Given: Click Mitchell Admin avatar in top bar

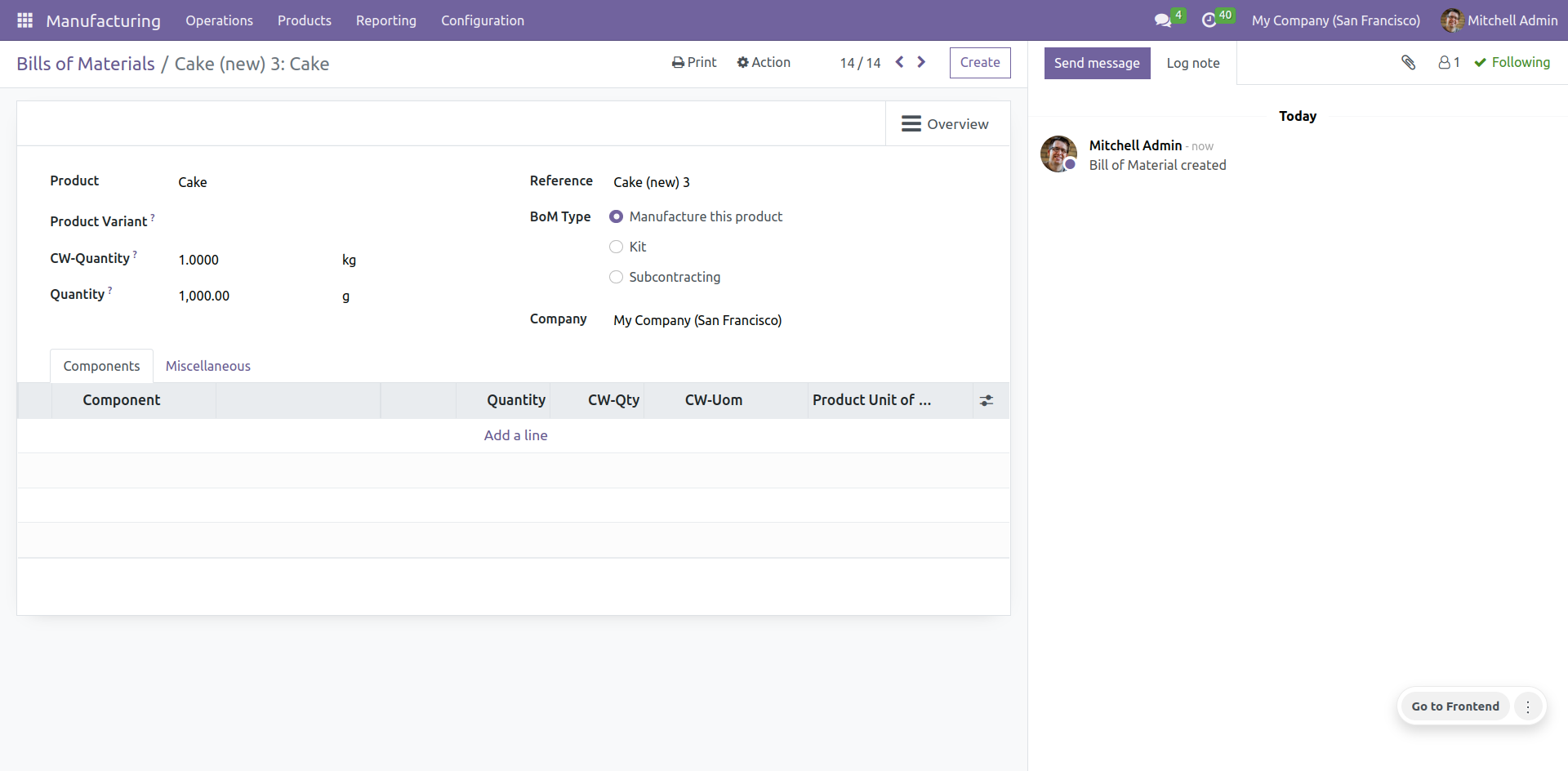Looking at the screenshot, I should tap(1451, 20).
